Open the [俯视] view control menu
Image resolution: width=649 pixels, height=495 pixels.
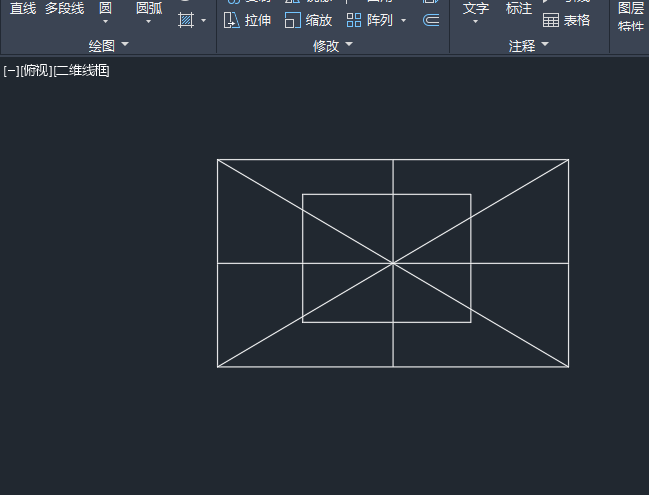[36, 71]
